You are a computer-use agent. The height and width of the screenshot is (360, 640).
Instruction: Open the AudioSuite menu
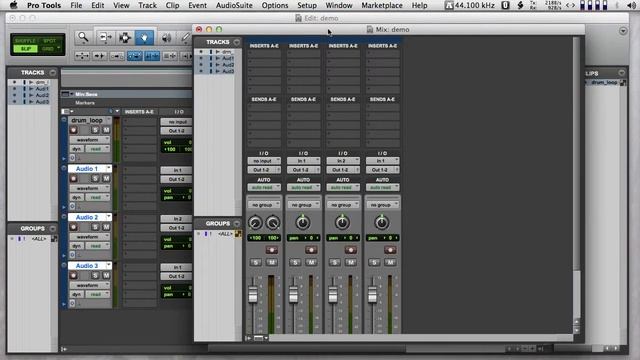click(x=234, y=5)
